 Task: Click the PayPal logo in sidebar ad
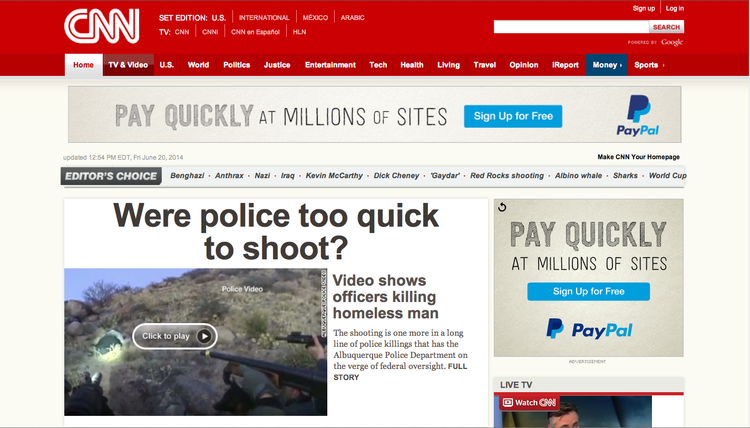pyautogui.click(x=589, y=327)
